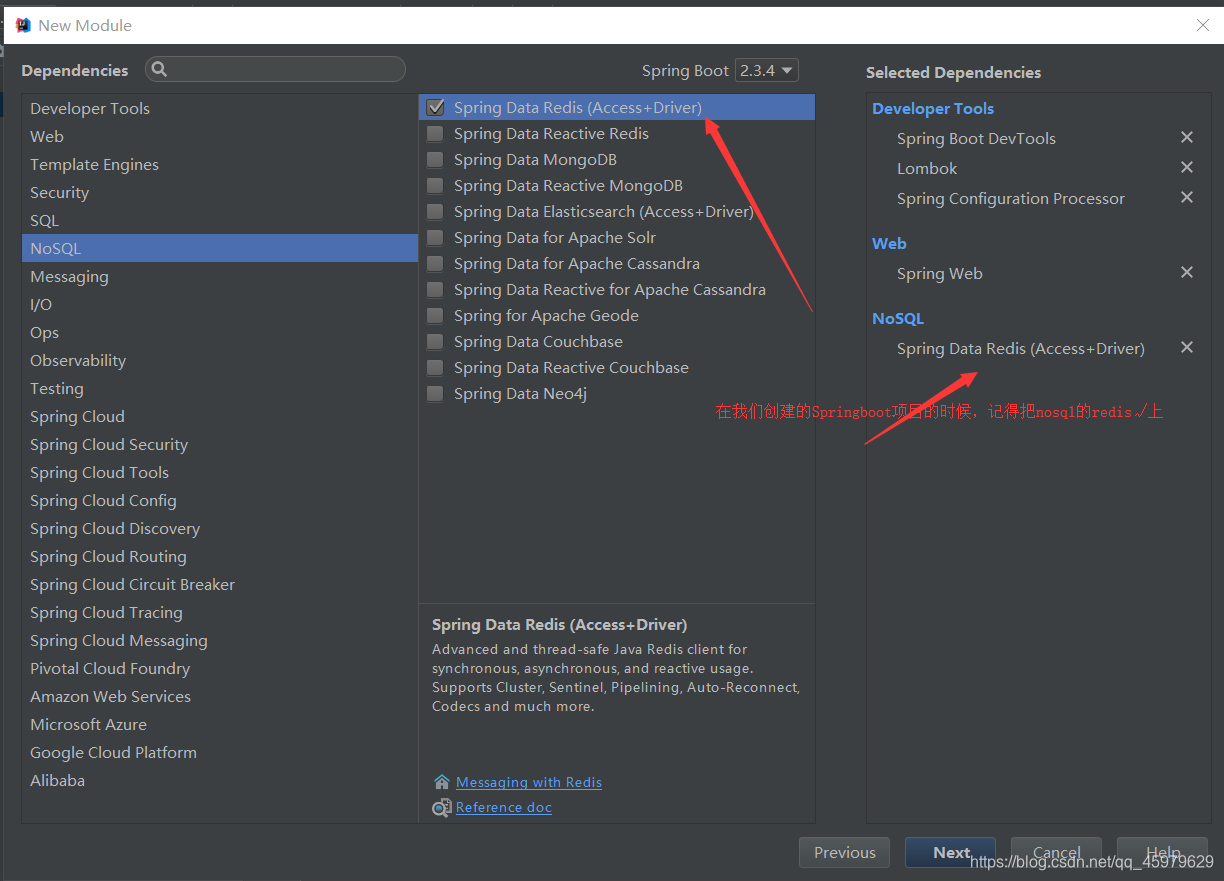Choose Ops category
The width and height of the screenshot is (1224, 881).
pos(220,332)
